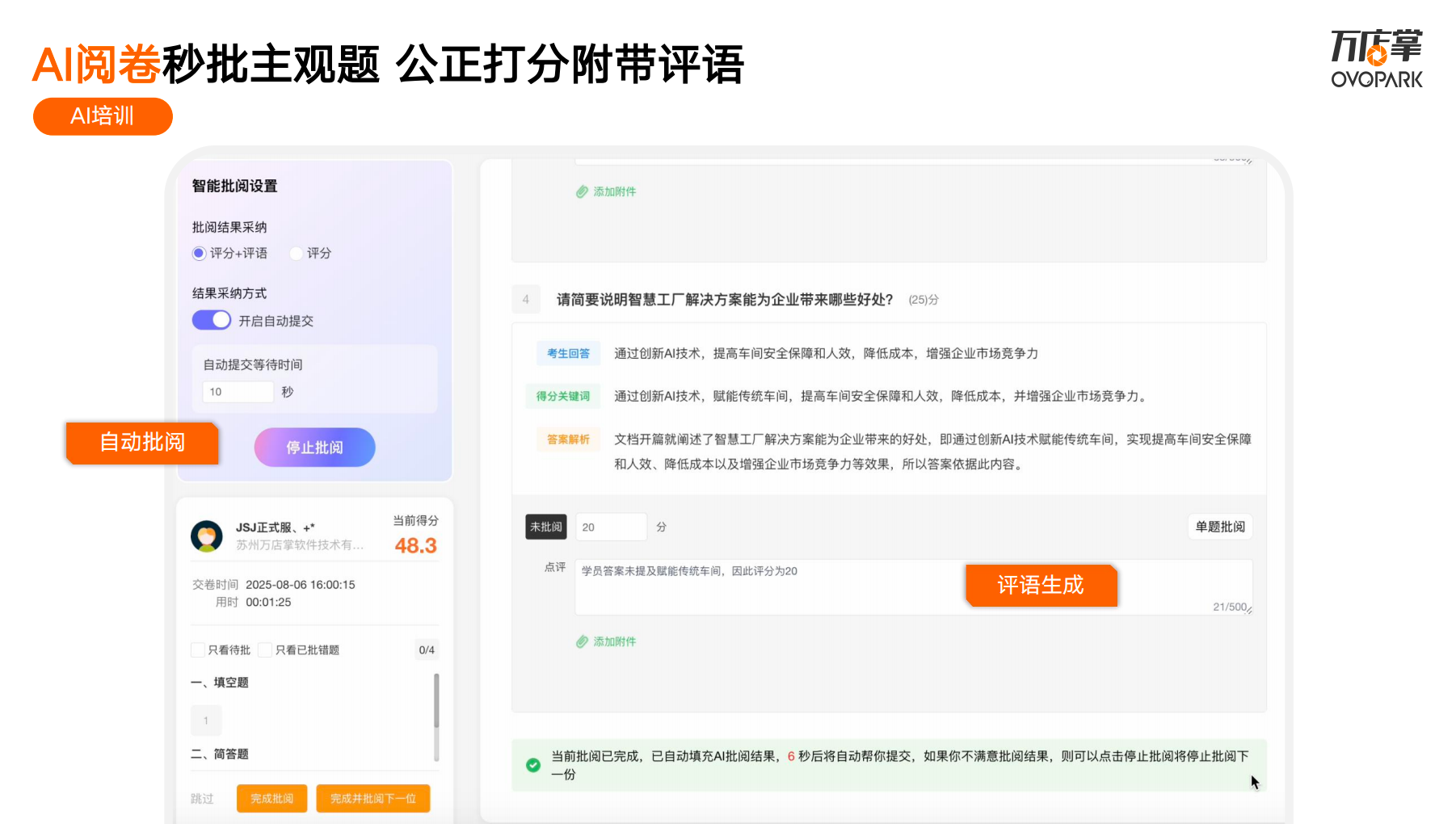The image size is (1456, 824).
Task: Check the 只看待批 checkbox
Action: [x=198, y=650]
